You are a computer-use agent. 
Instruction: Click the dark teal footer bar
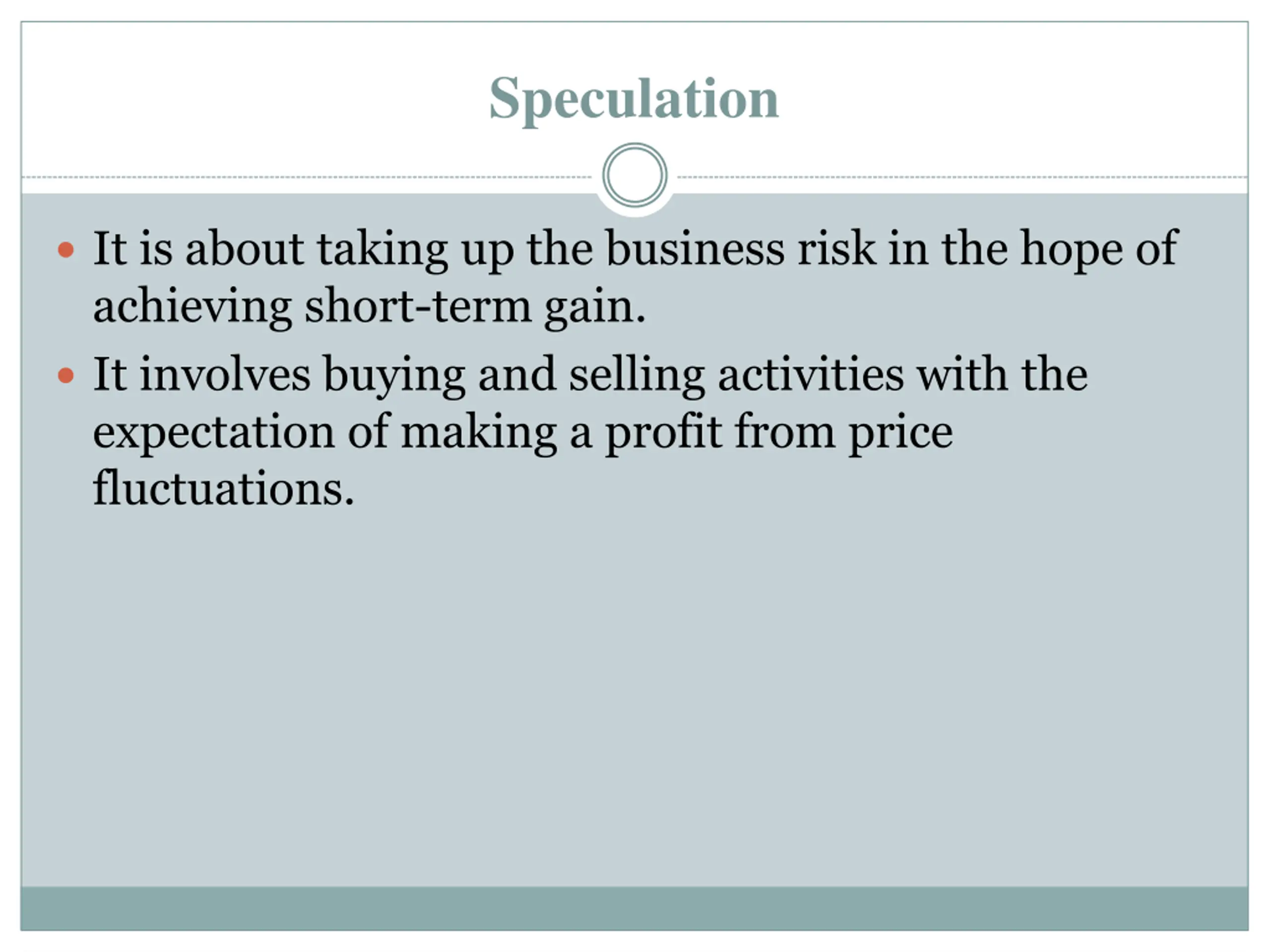tap(635, 908)
